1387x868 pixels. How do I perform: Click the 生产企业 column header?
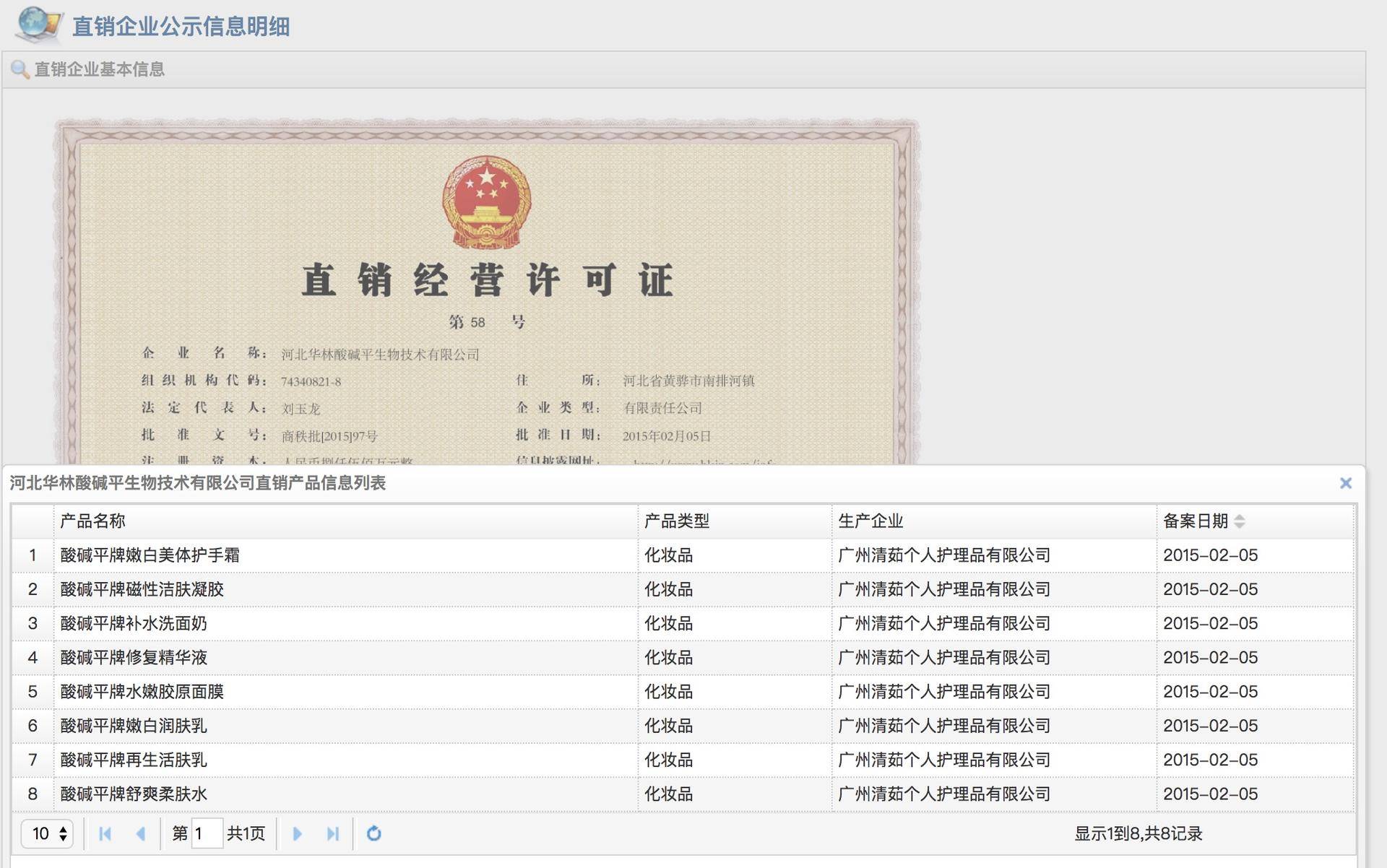click(x=870, y=521)
